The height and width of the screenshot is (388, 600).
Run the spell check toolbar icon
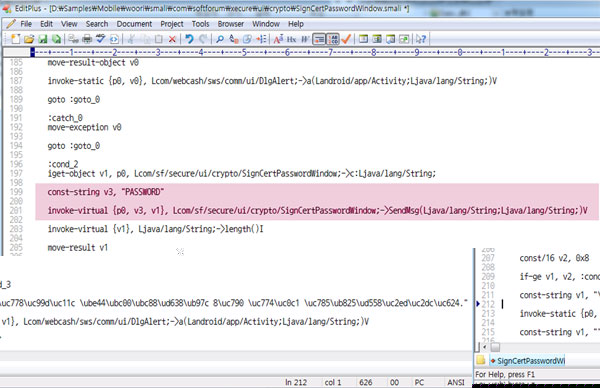point(101,39)
